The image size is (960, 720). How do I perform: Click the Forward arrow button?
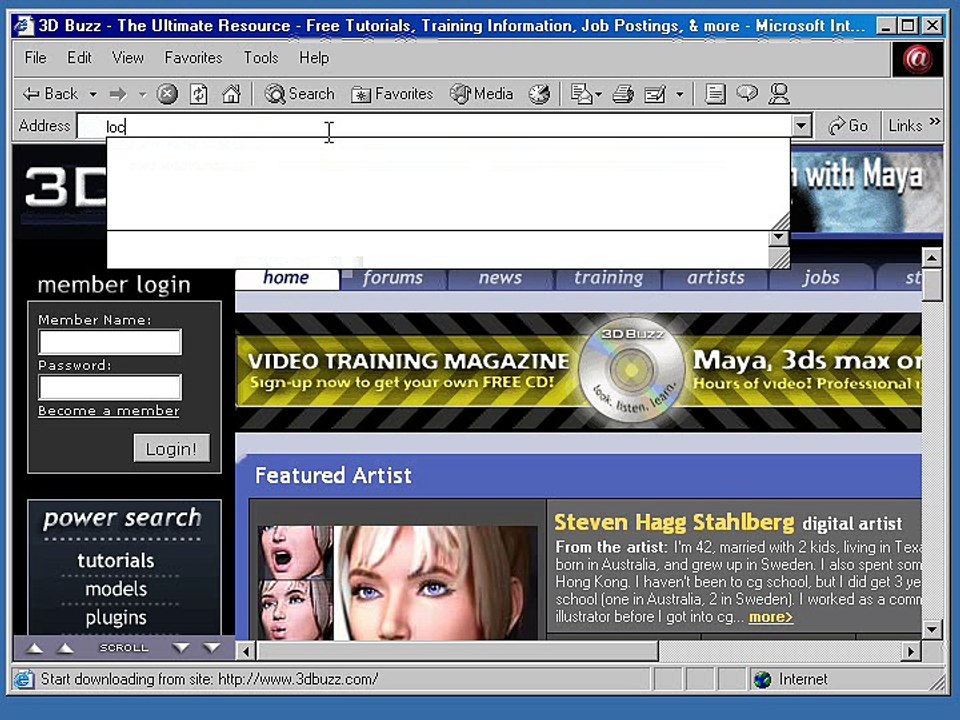118,94
